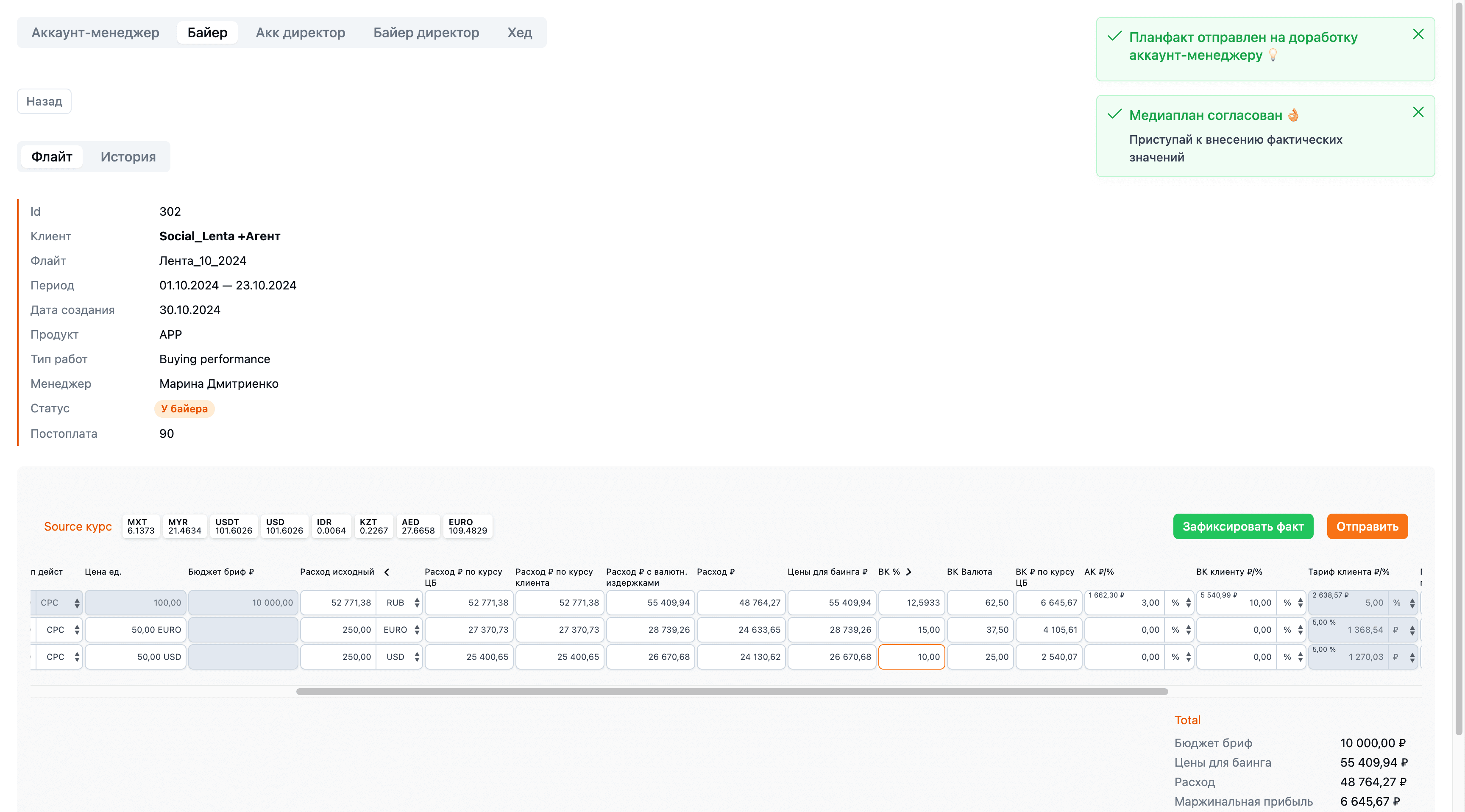Open АК unit dropdown in first row
The width and height of the screenshot is (1465, 812).
[x=1180, y=602]
